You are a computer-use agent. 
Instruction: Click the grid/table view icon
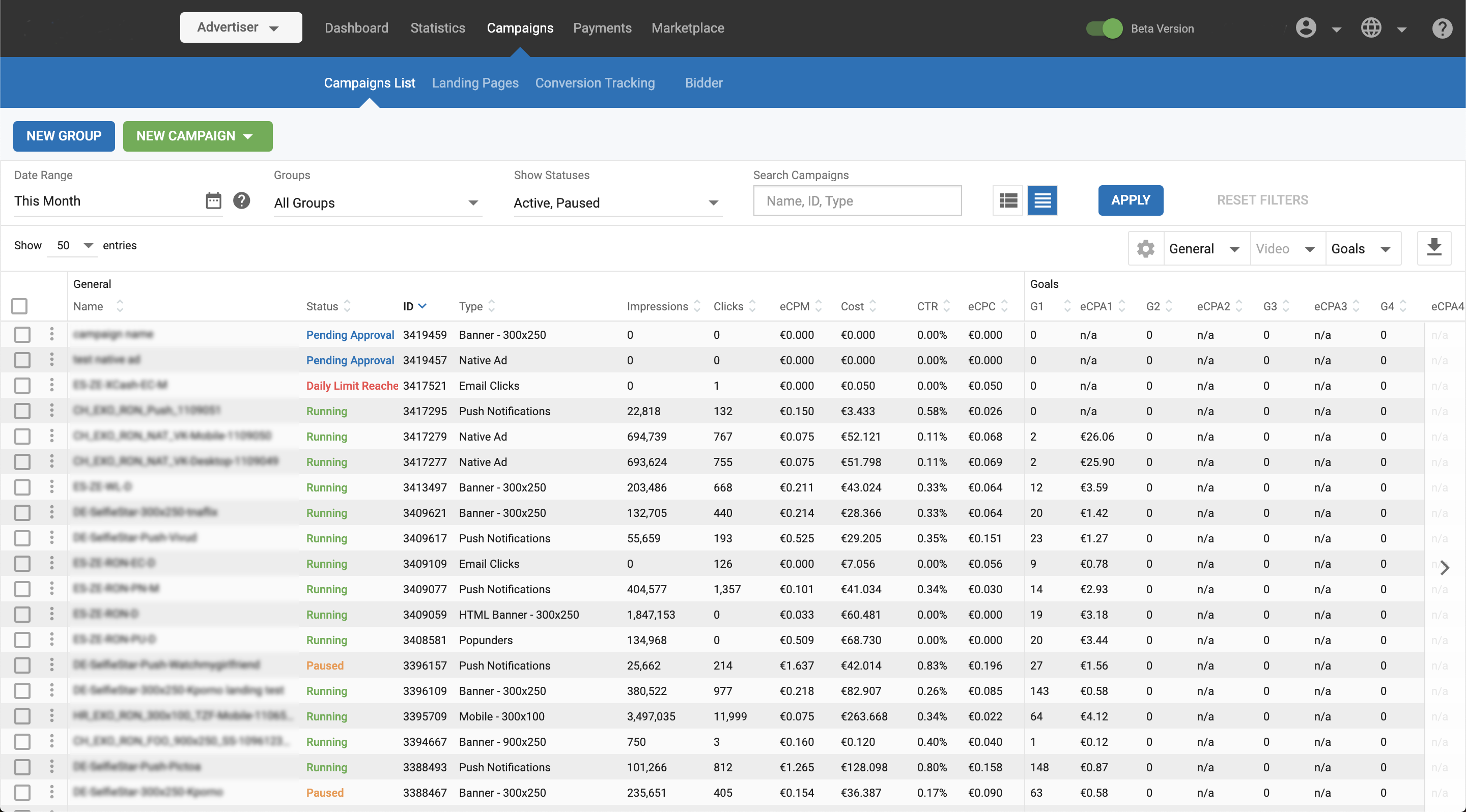pos(1008,200)
